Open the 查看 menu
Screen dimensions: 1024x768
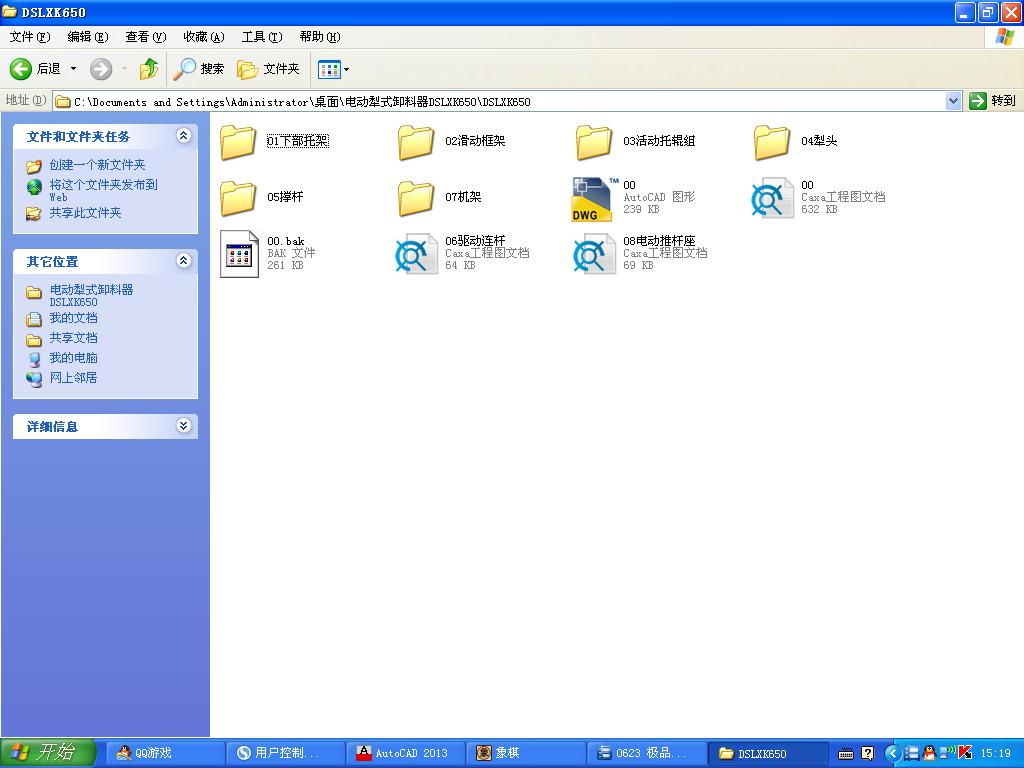144,36
